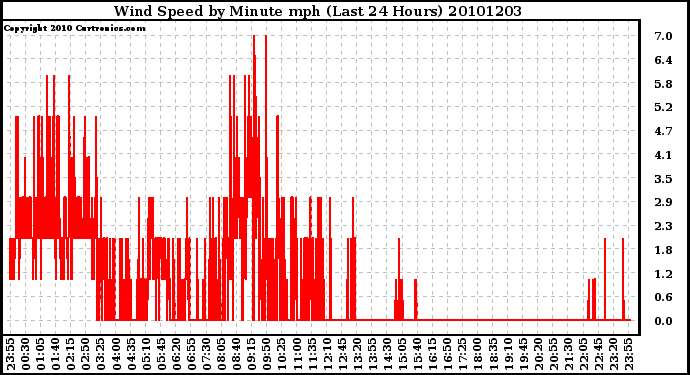The width and height of the screenshot is (690, 375).
Task: Click the 18:00 time axis label
Action: point(477,355)
